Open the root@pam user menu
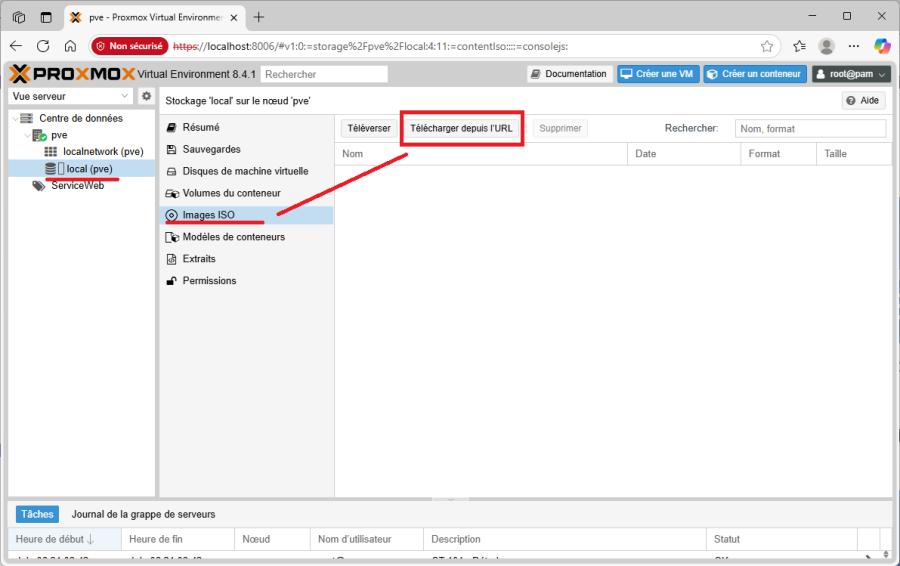 (851, 73)
